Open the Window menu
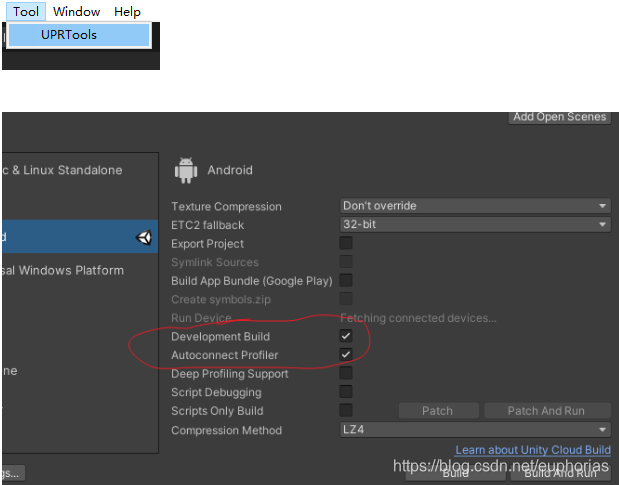The width and height of the screenshot is (619, 485). pyautogui.click(x=77, y=11)
